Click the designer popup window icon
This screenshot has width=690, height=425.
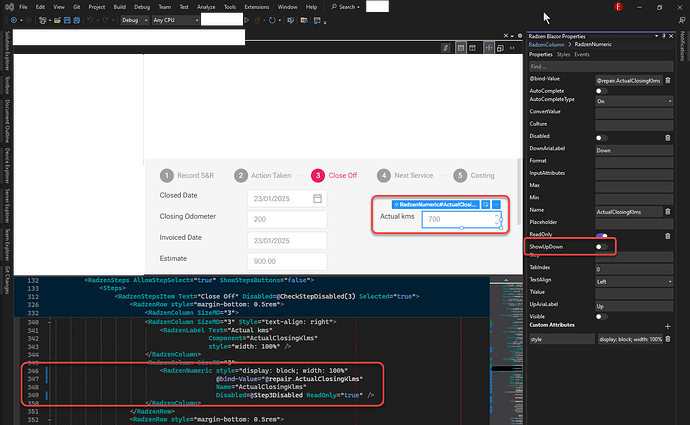500,48
